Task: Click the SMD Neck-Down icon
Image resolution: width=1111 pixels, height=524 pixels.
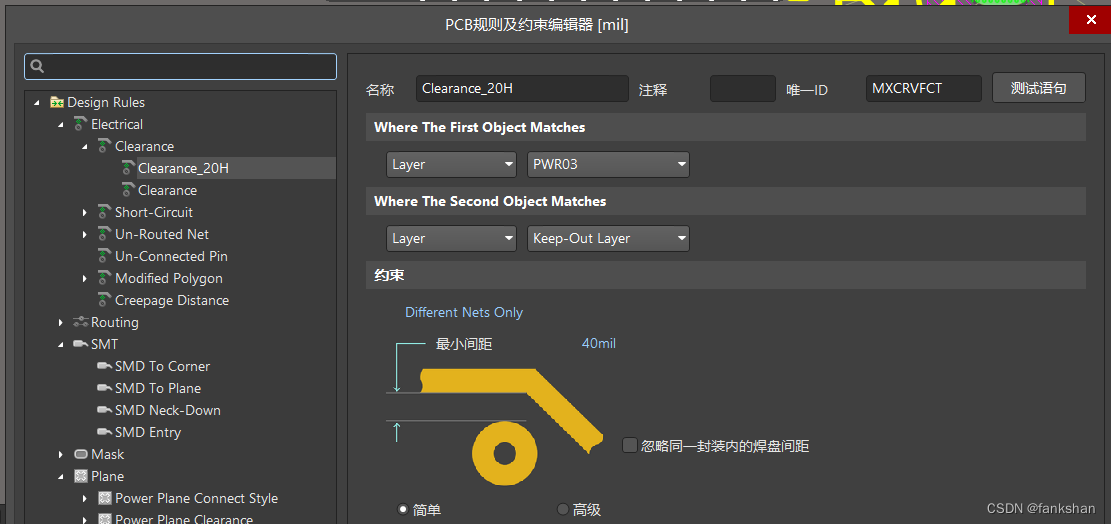Action: 104,410
